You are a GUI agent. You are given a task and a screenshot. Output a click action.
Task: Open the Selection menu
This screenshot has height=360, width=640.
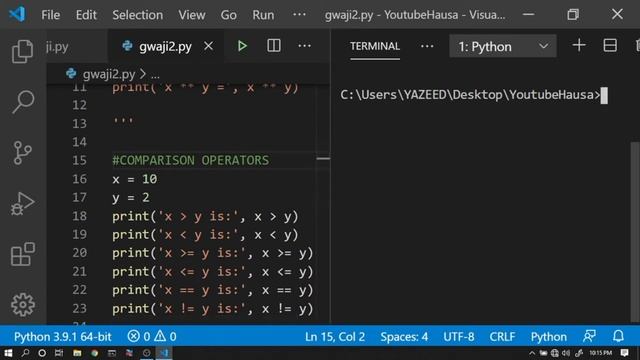pyautogui.click(x=138, y=15)
